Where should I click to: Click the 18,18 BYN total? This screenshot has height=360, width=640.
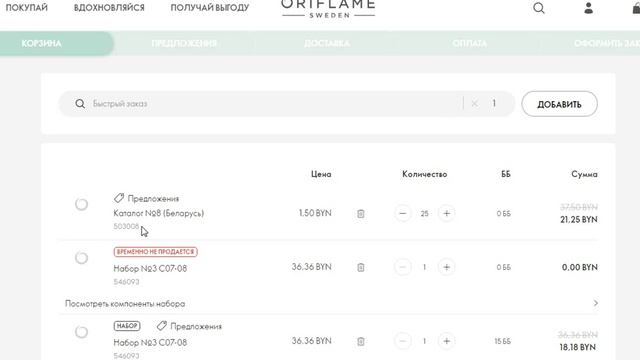(578, 347)
